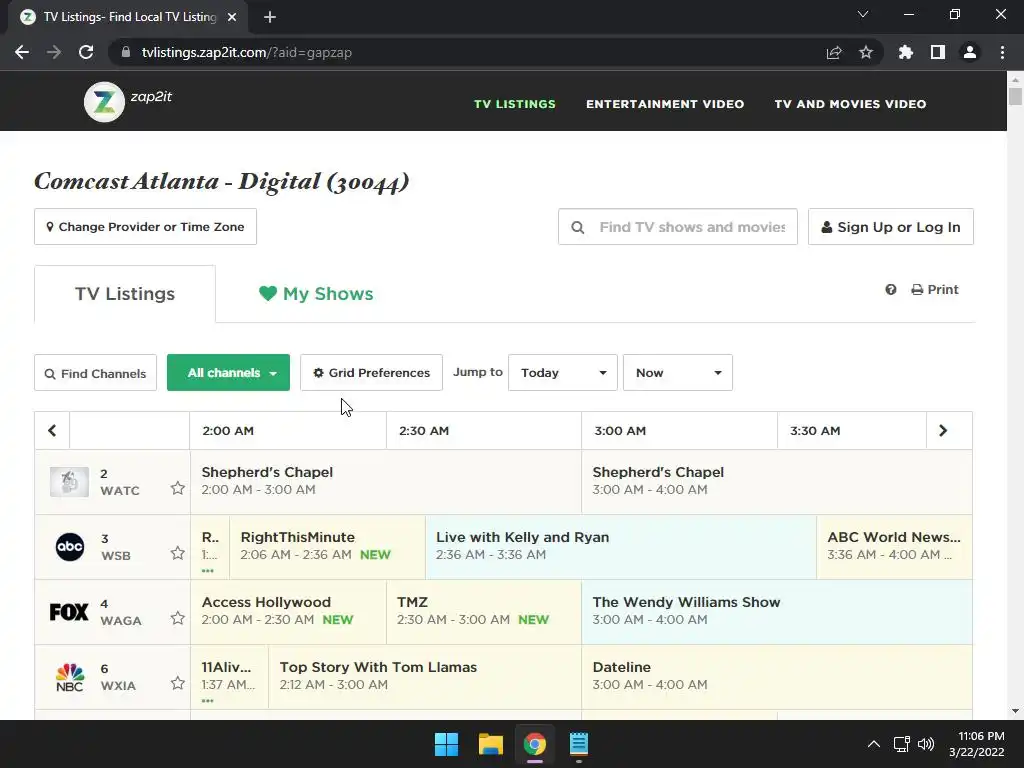Open ABC World News listing
Viewport: 1024px width, 768px height.
coord(894,547)
